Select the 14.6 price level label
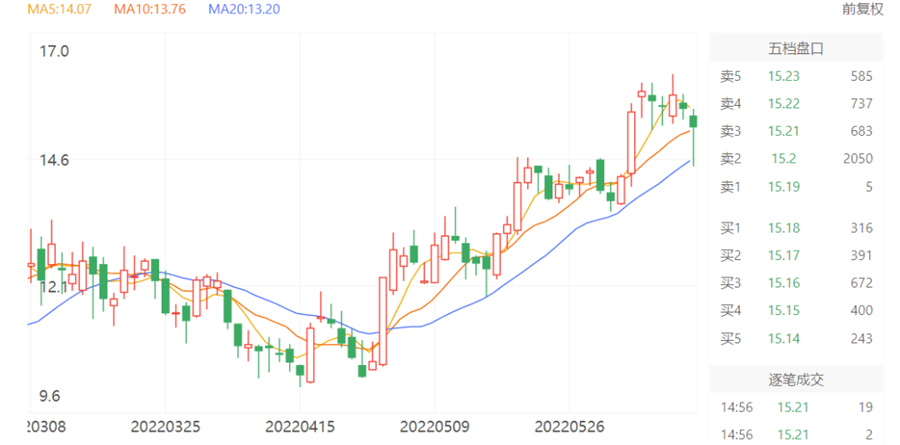 [53, 160]
